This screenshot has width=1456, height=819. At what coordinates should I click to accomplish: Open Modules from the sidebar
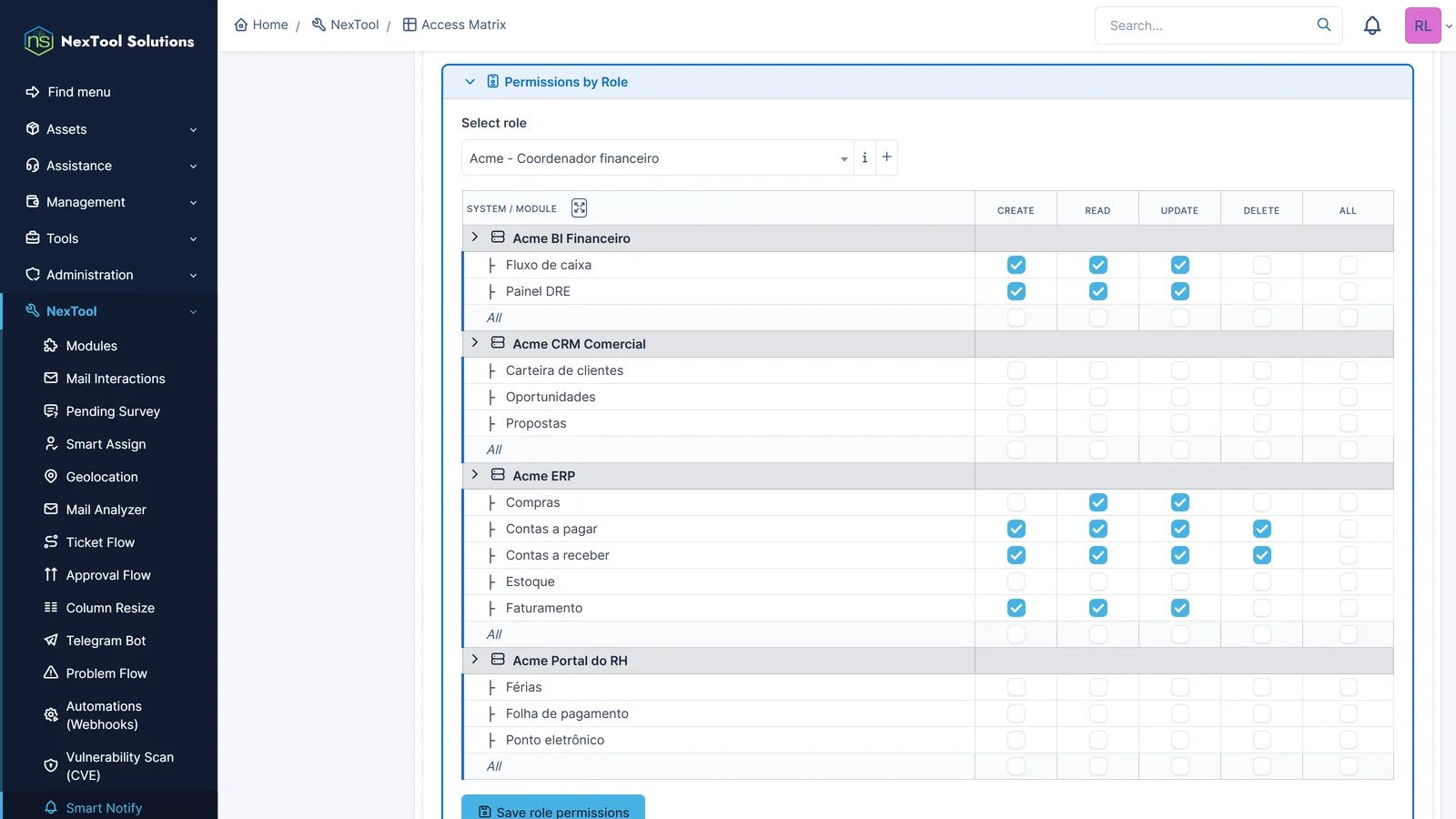point(91,346)
